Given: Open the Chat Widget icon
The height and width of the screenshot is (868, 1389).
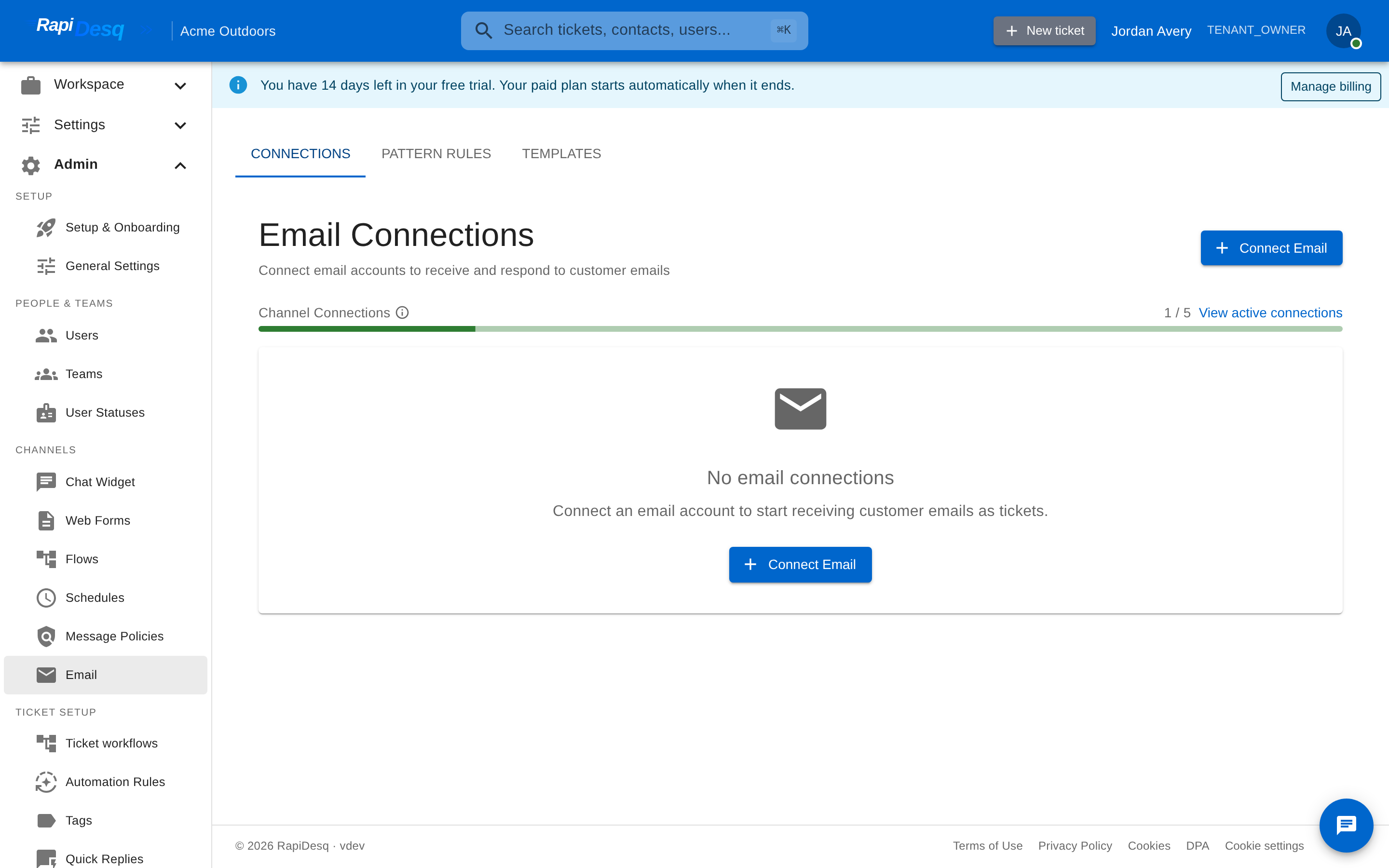Looking at the screenshot, I should (46, 482).
